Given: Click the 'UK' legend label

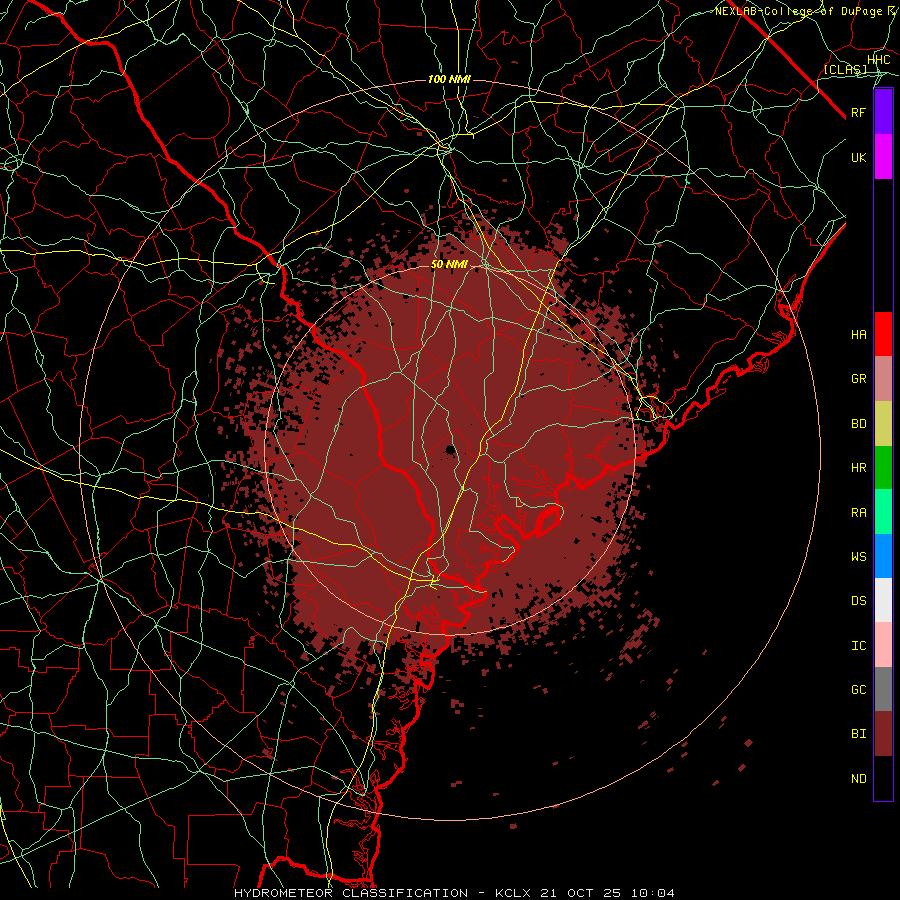Looking at the screenshot, I should pos(859,157).
